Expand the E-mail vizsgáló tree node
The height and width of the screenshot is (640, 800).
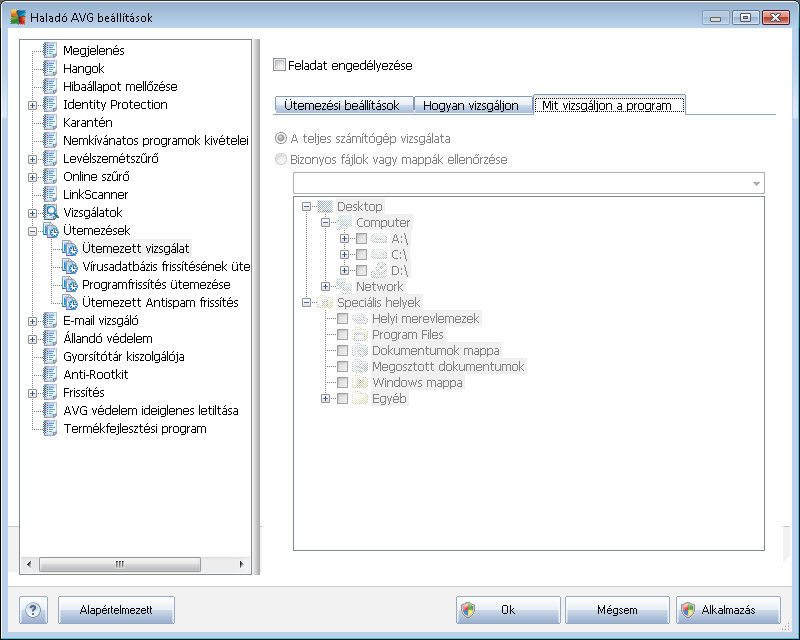point(32,322)
